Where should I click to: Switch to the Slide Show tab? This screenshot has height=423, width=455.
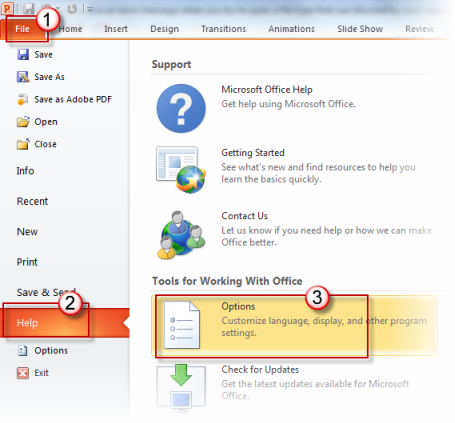click(x=360, y=29)
